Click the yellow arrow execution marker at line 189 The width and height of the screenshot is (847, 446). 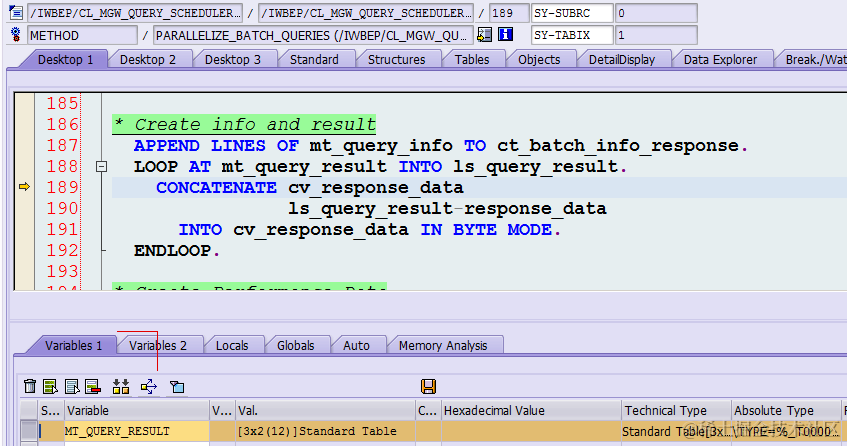[x=24, y=187]
